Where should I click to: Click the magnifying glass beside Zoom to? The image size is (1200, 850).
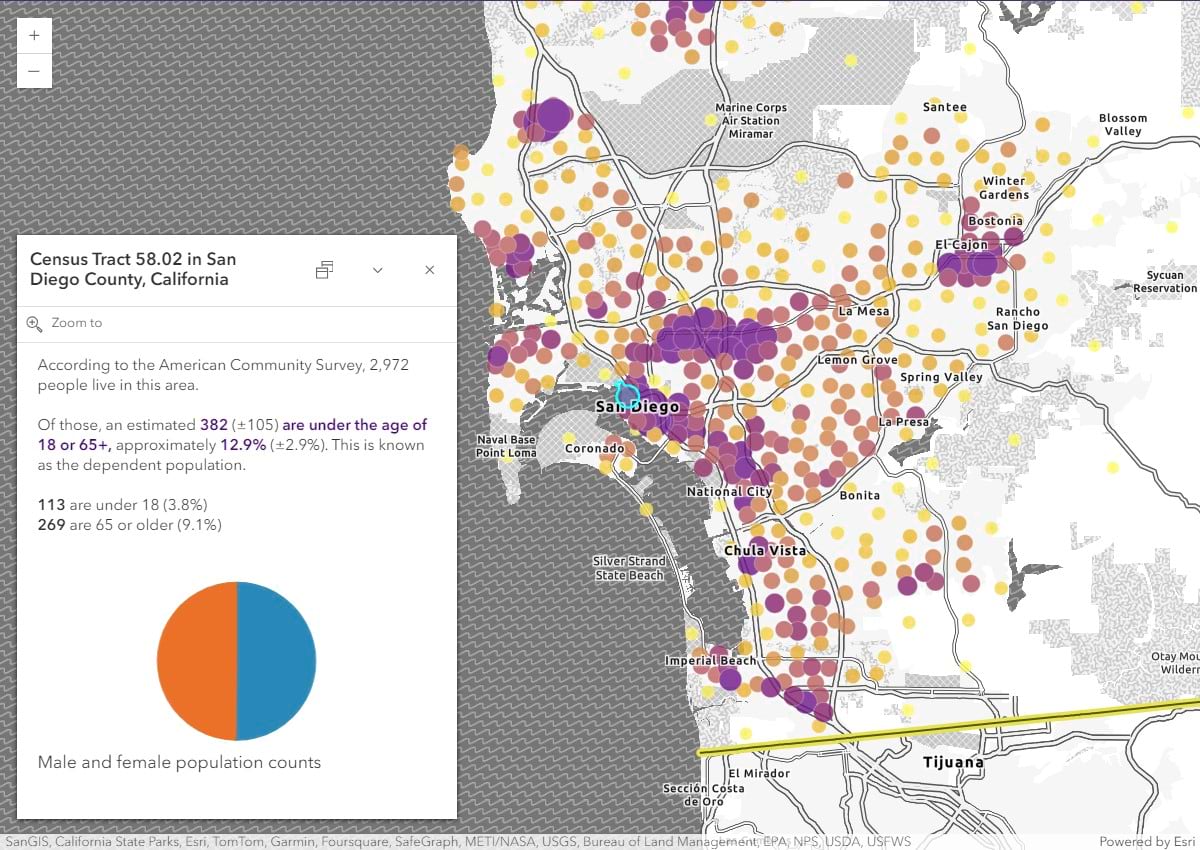[x=33, y=322]
